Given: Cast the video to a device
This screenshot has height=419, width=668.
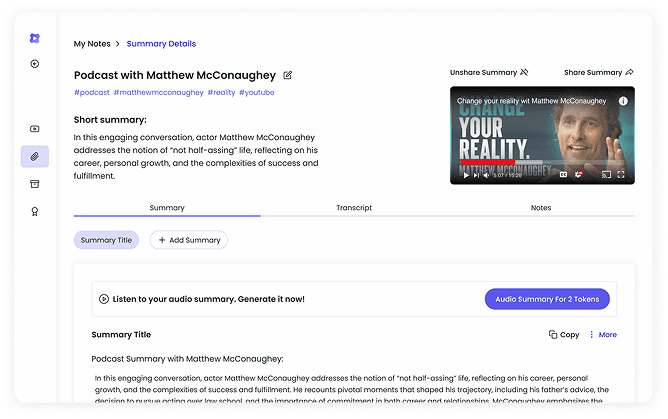Looking at the screenshot, I should tap(606, 175).
